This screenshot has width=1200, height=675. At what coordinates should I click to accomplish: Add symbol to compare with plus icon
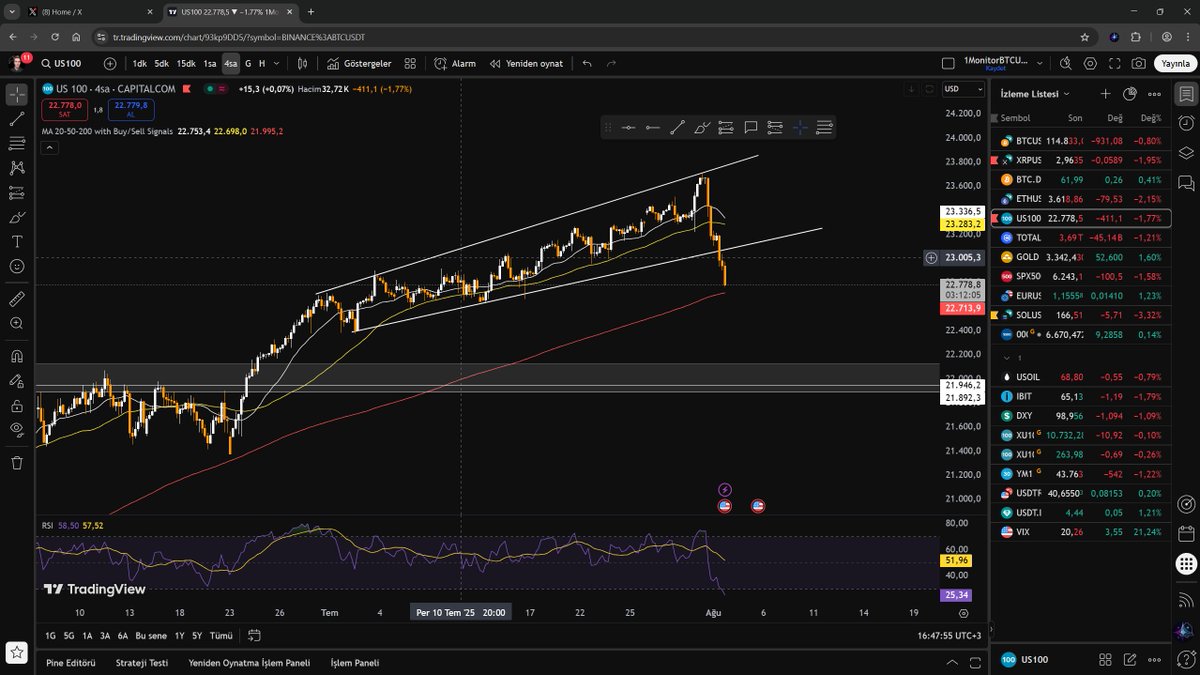[x=110, y=63]
